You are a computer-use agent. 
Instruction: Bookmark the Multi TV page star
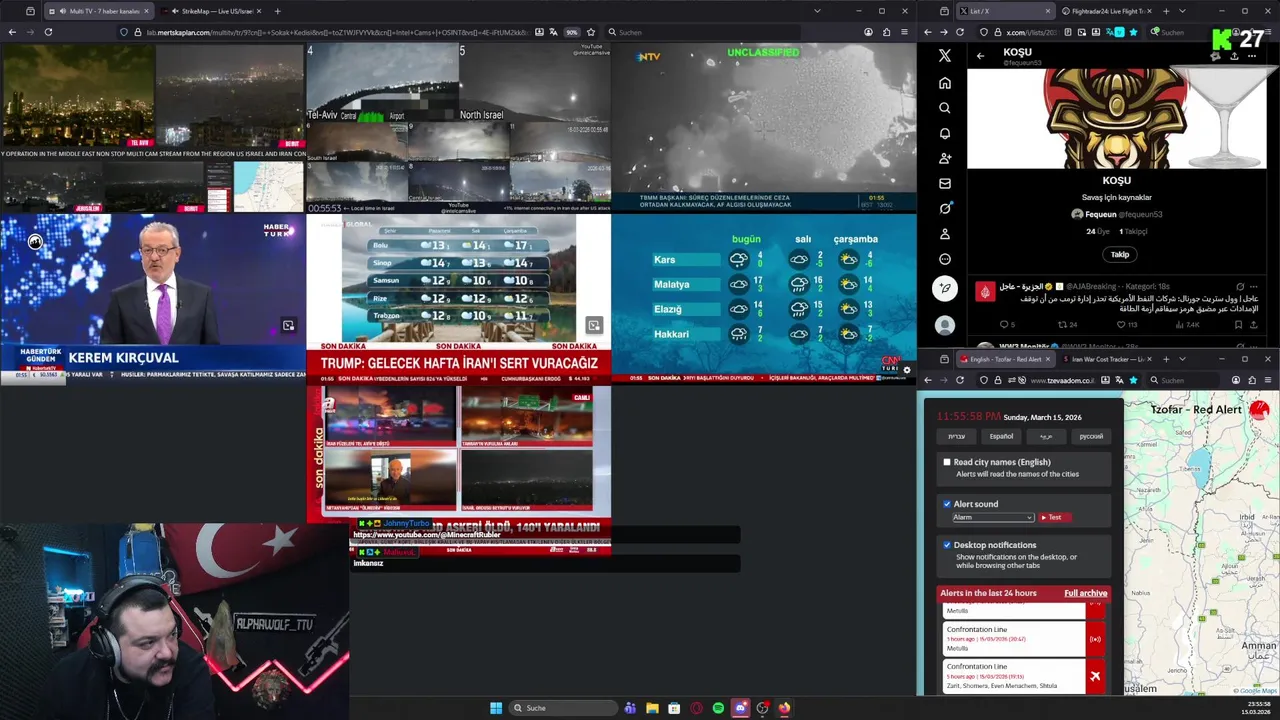click(x=591, y=32)
